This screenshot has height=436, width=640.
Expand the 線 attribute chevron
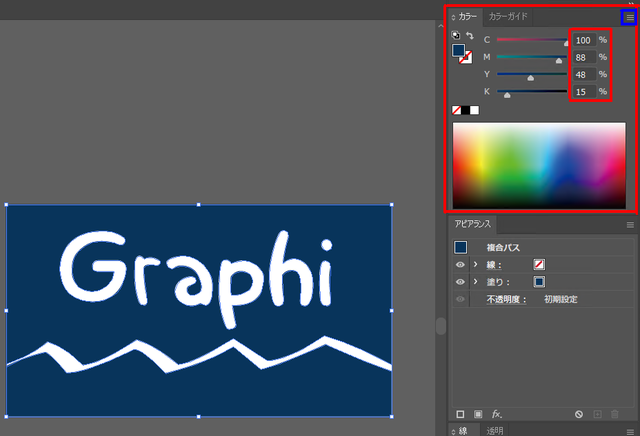476,265
